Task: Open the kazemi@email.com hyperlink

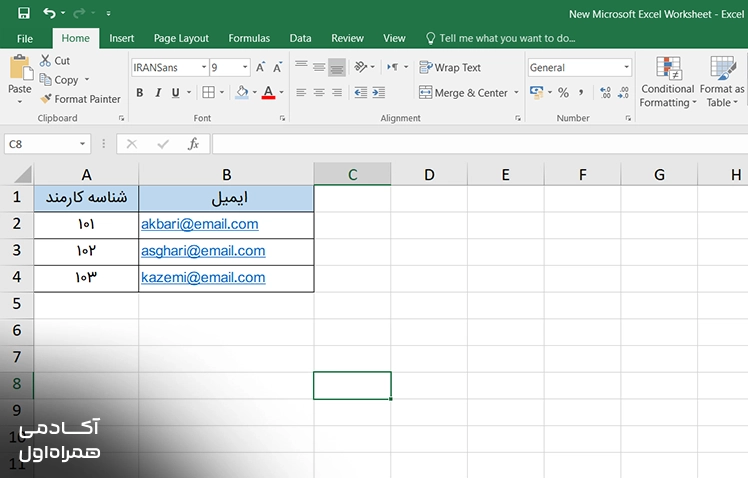Action: click(x=203, y=277)
